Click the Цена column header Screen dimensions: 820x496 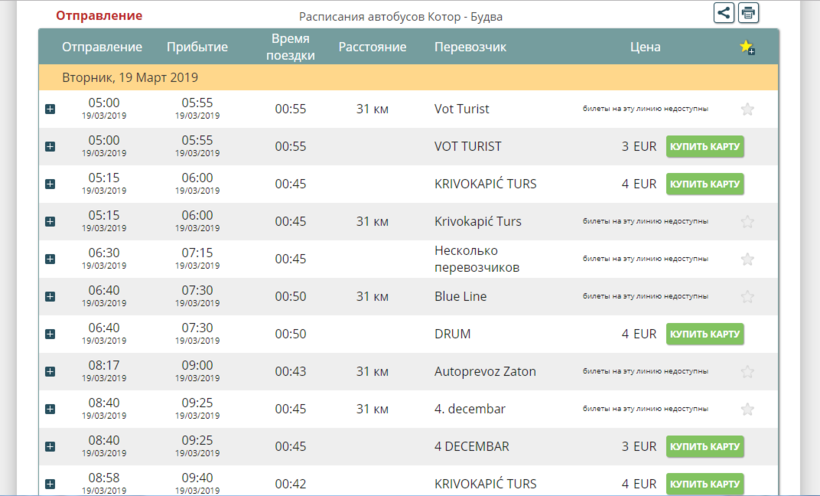click(x=645, y=47)
